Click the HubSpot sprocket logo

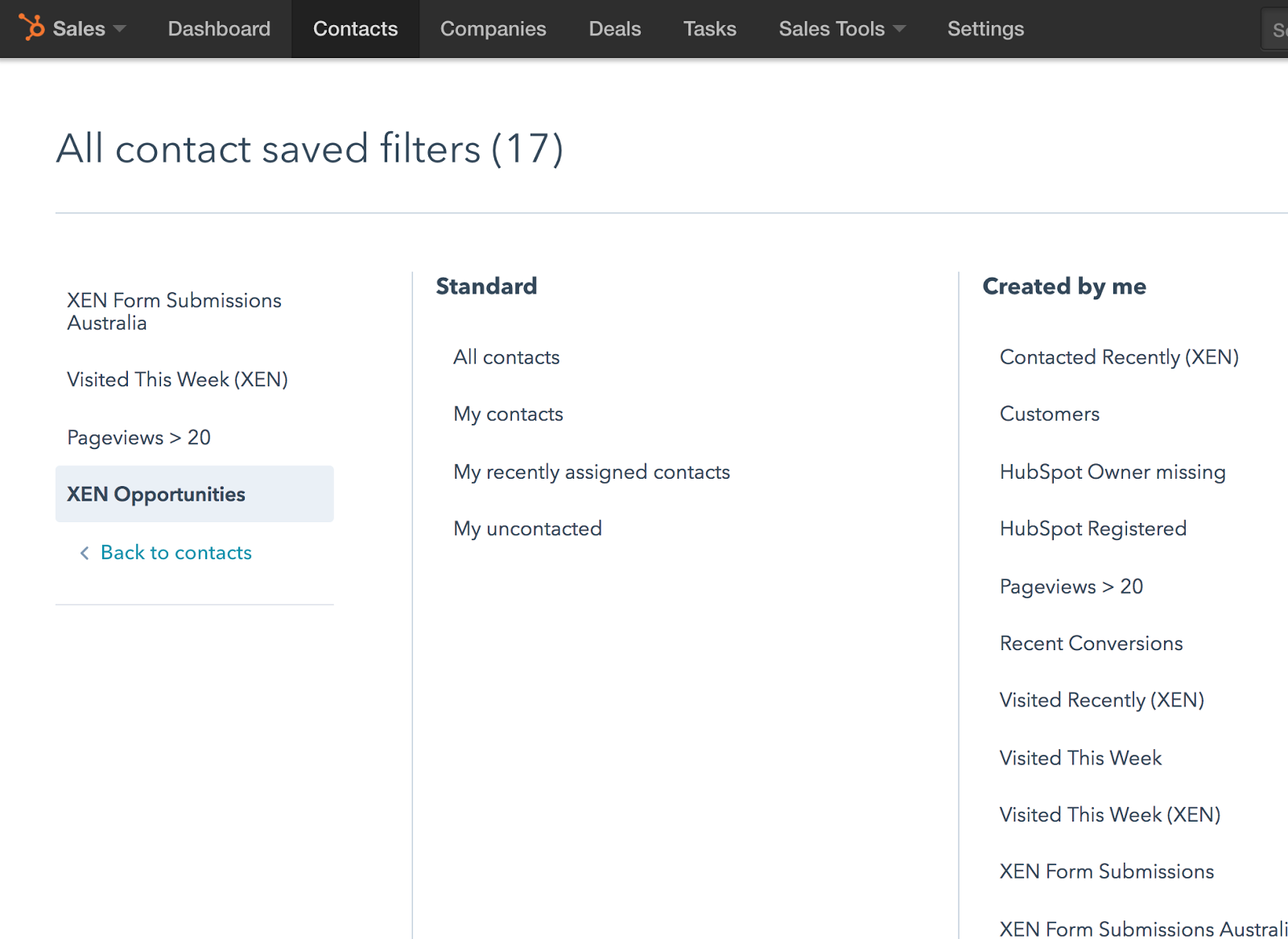[31, 27]
